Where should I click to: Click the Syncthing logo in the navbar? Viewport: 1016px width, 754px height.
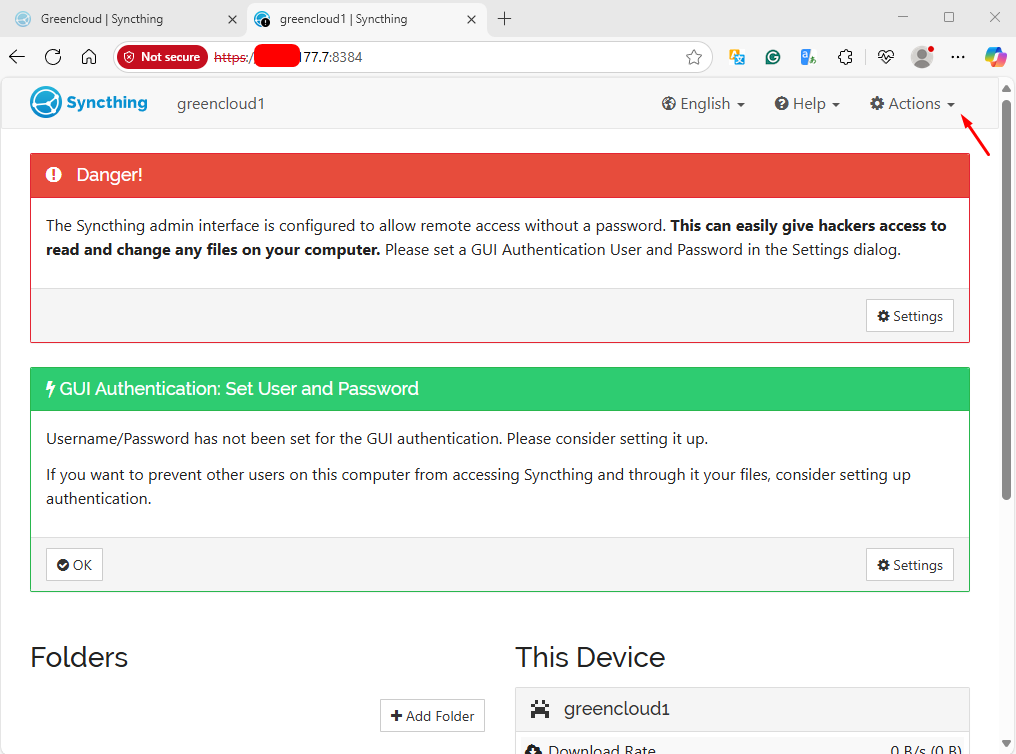(x=89, y=102)
